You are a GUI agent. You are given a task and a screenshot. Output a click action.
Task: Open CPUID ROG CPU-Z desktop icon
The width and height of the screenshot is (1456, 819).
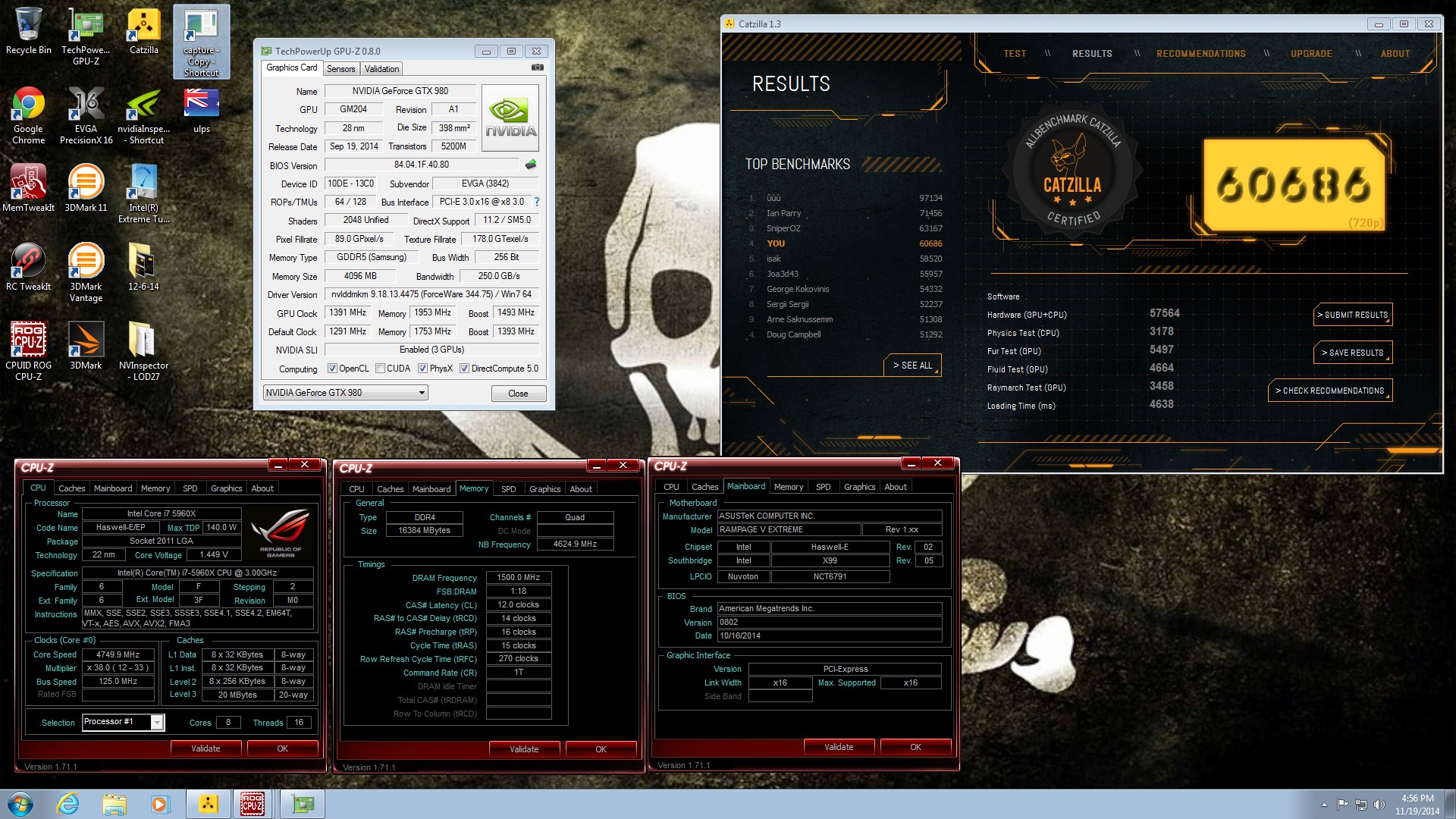point(28,351)
